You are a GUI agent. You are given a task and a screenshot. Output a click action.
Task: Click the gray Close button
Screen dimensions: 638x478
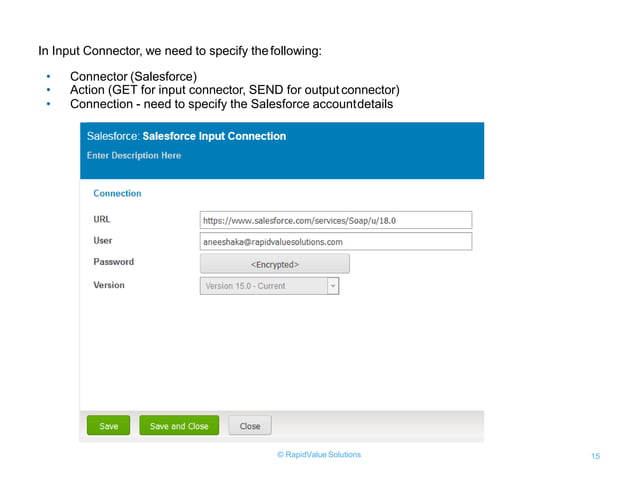[x=250, y=426]
